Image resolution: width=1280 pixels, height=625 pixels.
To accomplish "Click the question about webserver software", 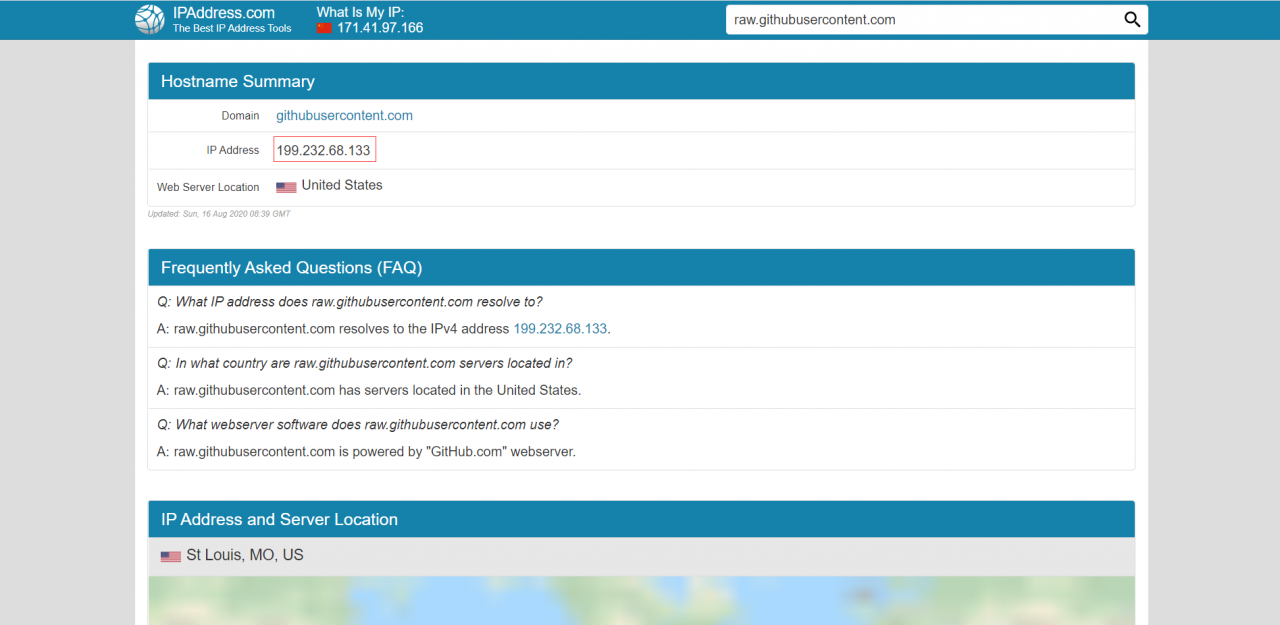I will (x=358, y=425).
